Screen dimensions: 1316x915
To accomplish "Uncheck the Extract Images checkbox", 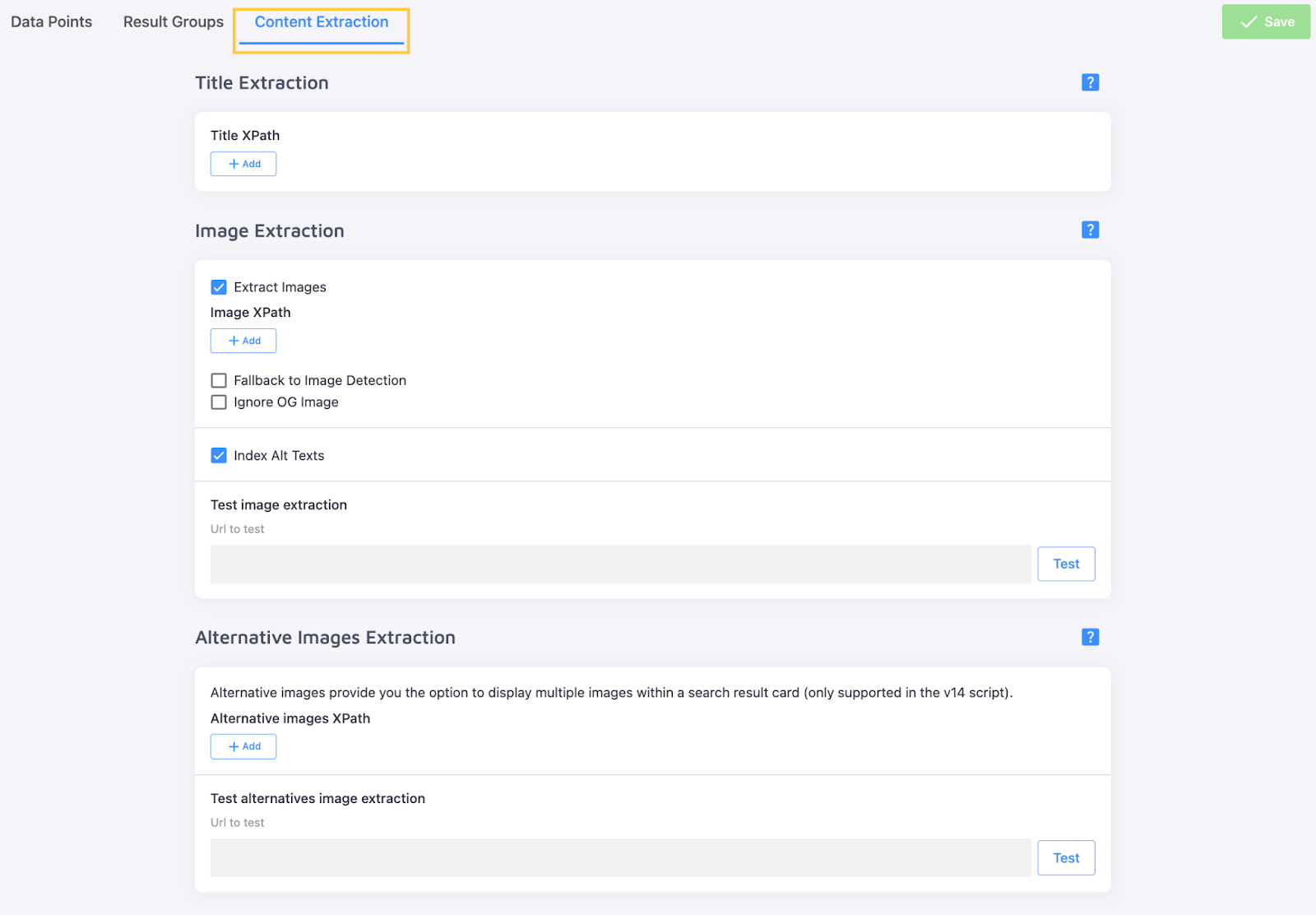I will tap(219, 287).
